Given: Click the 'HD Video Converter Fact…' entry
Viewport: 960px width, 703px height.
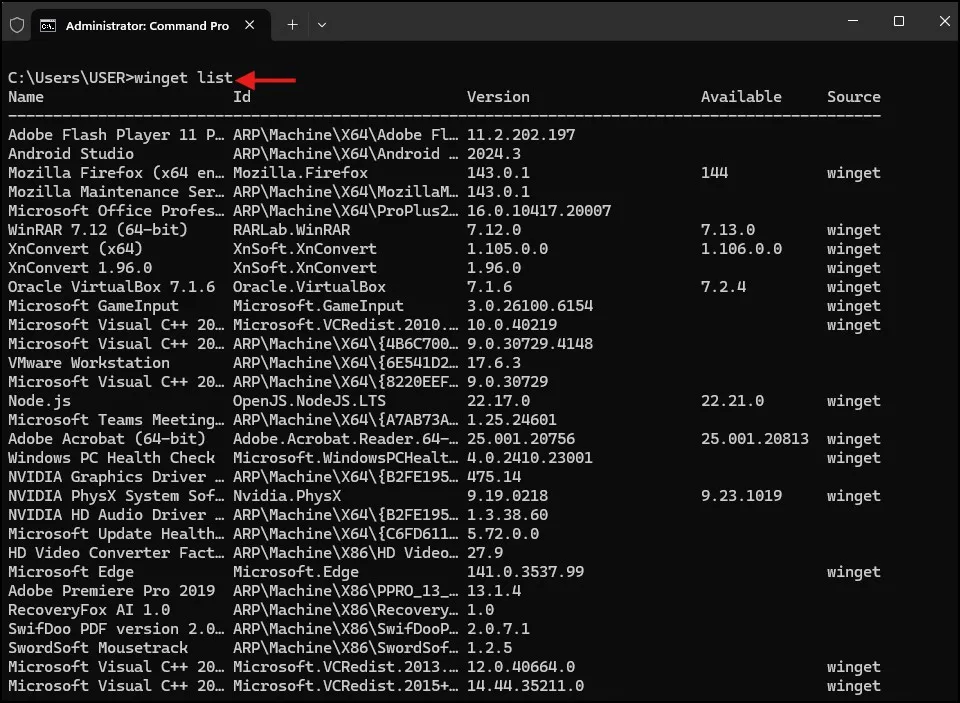Looking at the screenshot, I should tap(116, 552).
